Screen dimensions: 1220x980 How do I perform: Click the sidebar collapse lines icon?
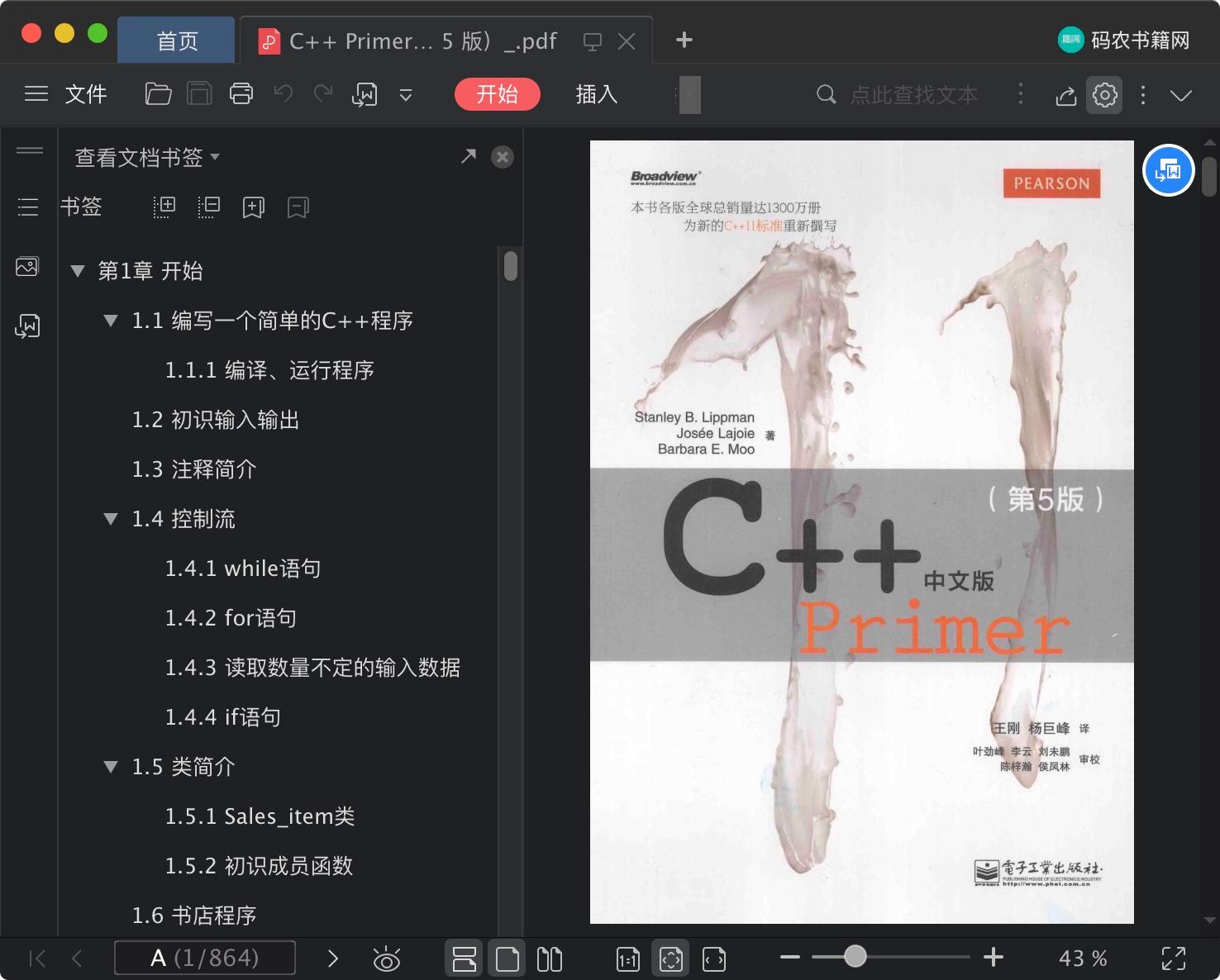[29, 150]
